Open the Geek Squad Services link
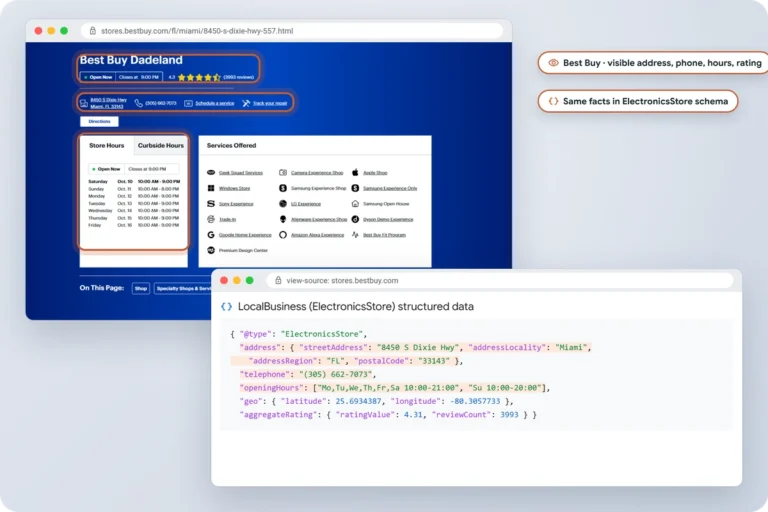 [x=240, y=173]
